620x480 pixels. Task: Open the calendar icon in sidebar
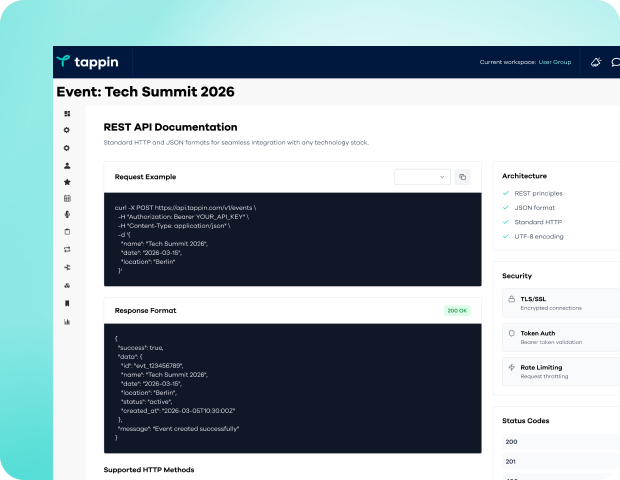(67, 199)
